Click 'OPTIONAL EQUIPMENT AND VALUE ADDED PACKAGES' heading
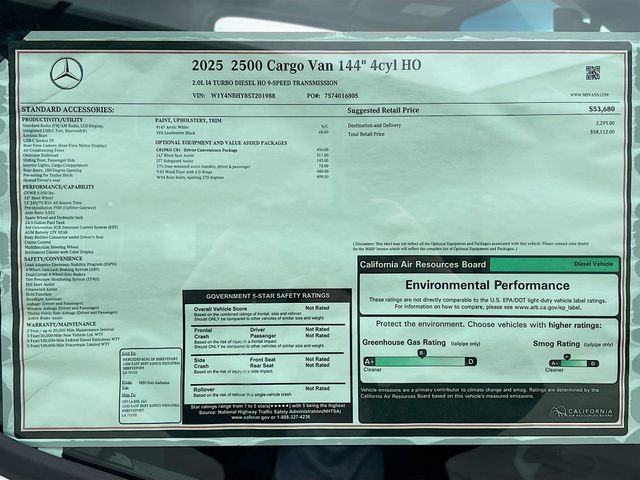 (x=221, y=143)
